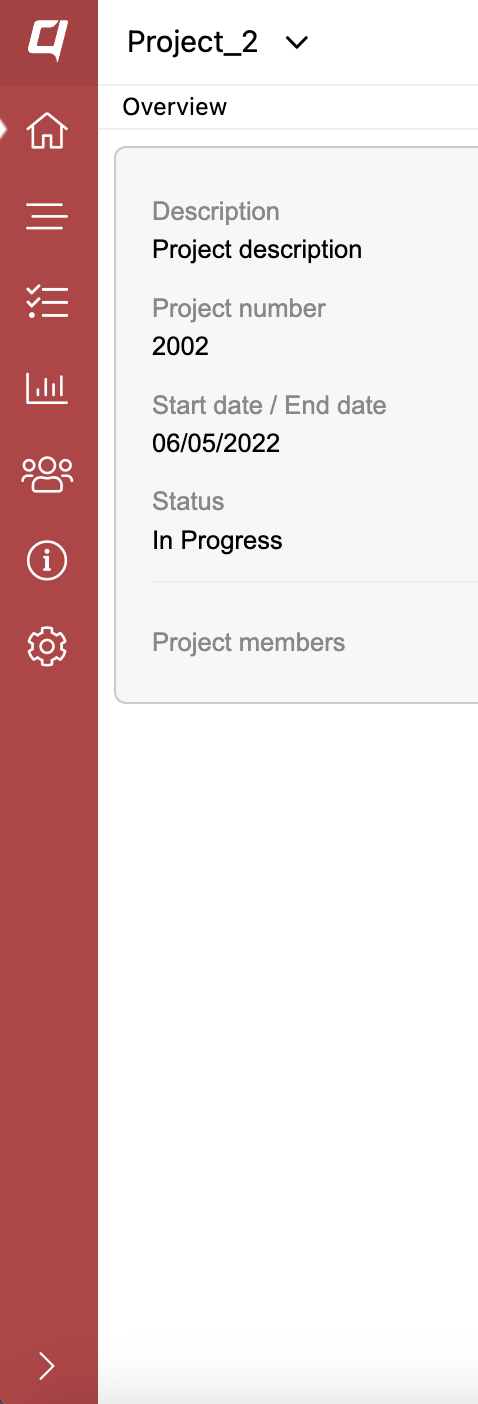Viewport: 478px width, 1404px height.
Task: Click the Status field label
Action: 188,501
